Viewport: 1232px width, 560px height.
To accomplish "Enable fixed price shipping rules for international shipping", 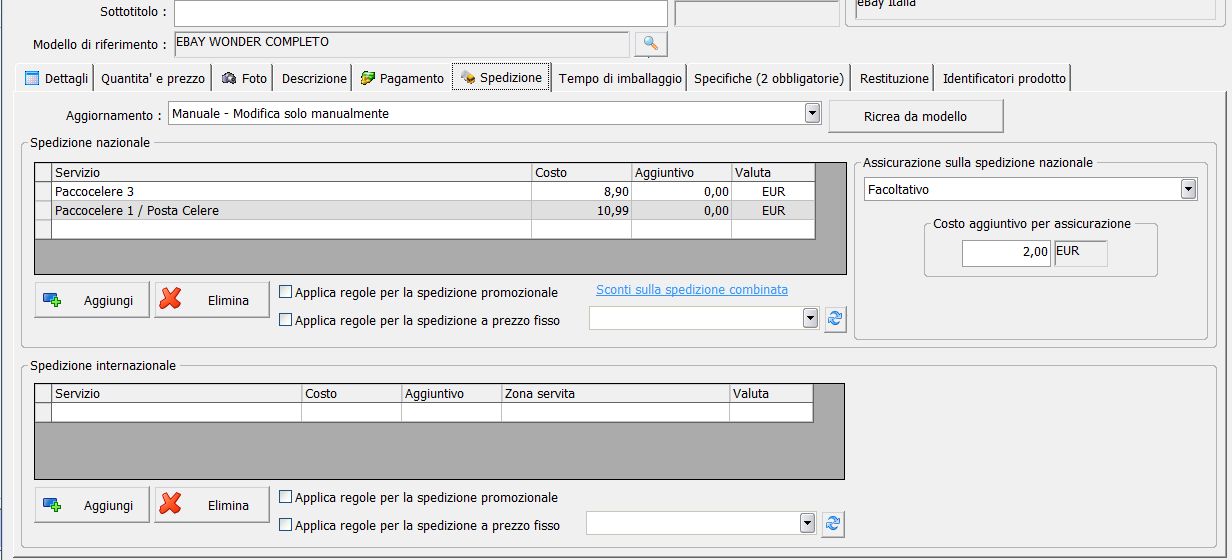I will [286, 525].
